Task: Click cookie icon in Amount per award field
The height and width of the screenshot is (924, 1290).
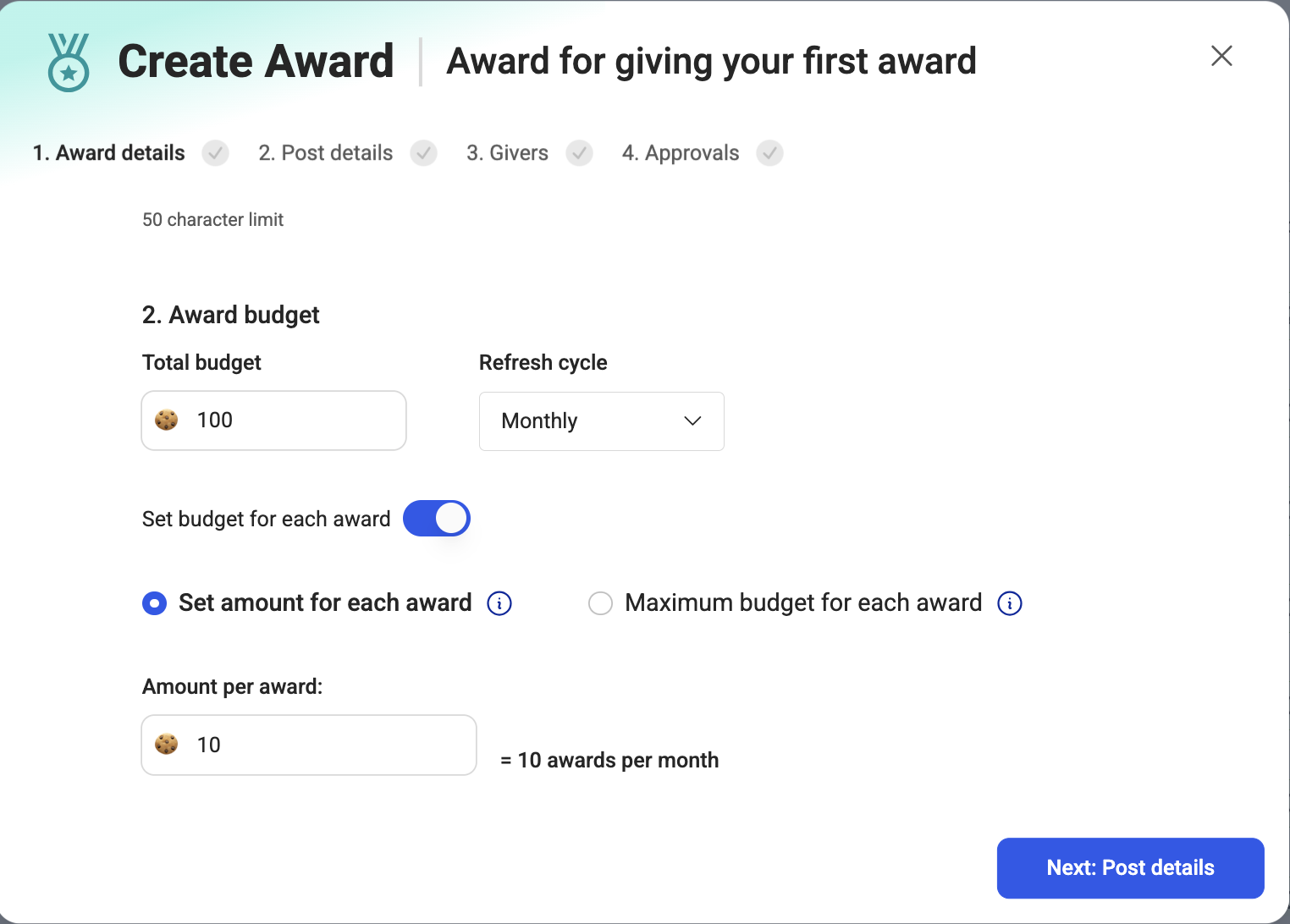Action: point(167,744)
